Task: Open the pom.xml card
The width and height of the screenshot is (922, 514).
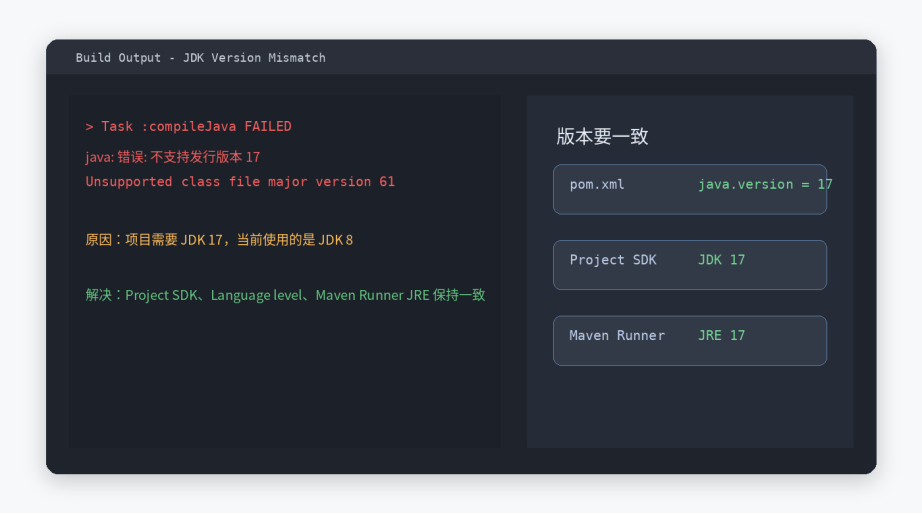Action: [690, 189]
